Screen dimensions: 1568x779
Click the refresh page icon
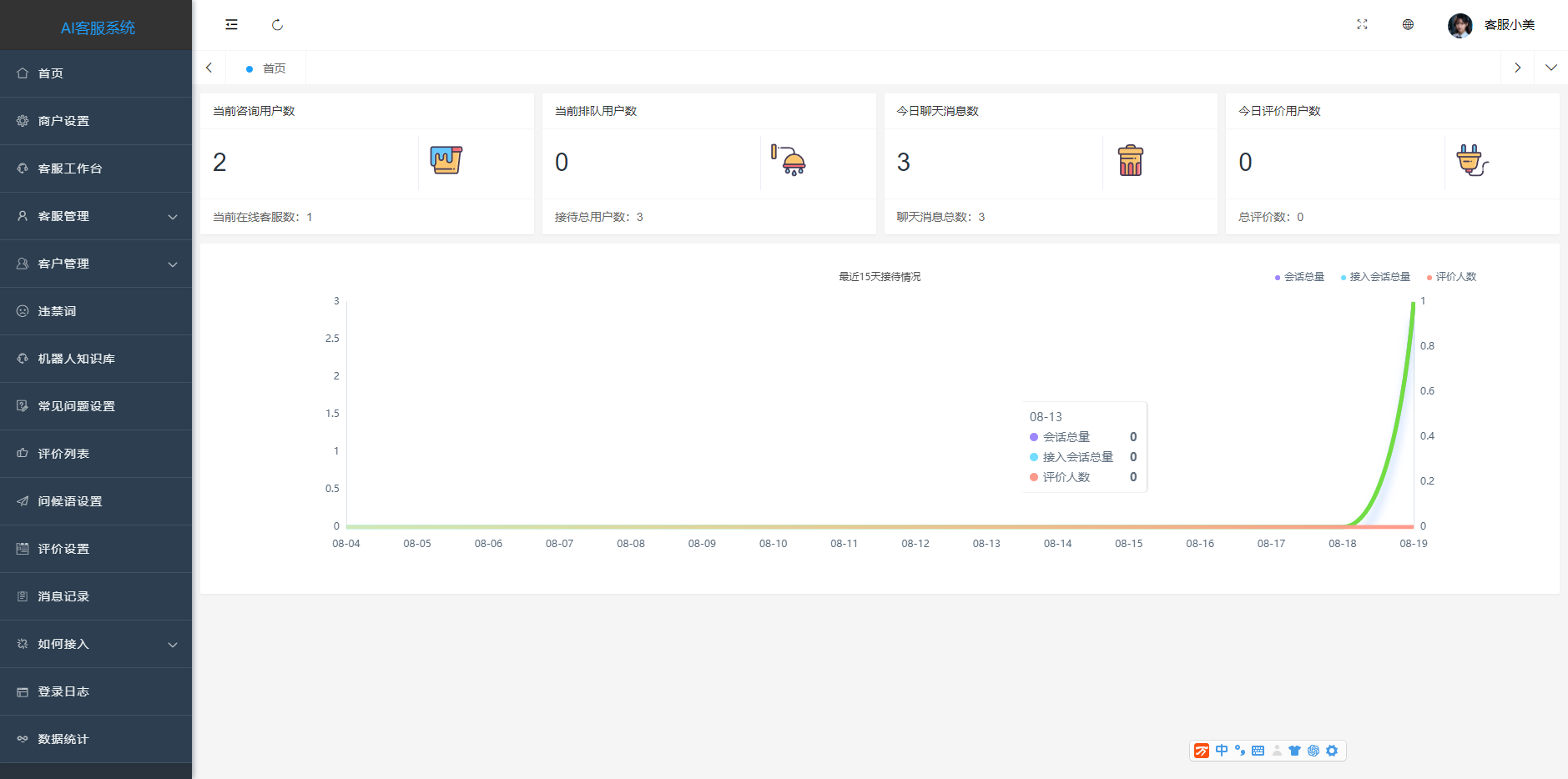[x=277, y=25]
